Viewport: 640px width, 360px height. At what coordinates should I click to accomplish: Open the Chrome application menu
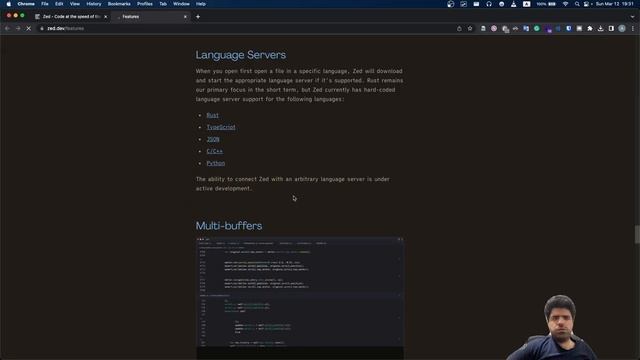[x=26, y=4]
